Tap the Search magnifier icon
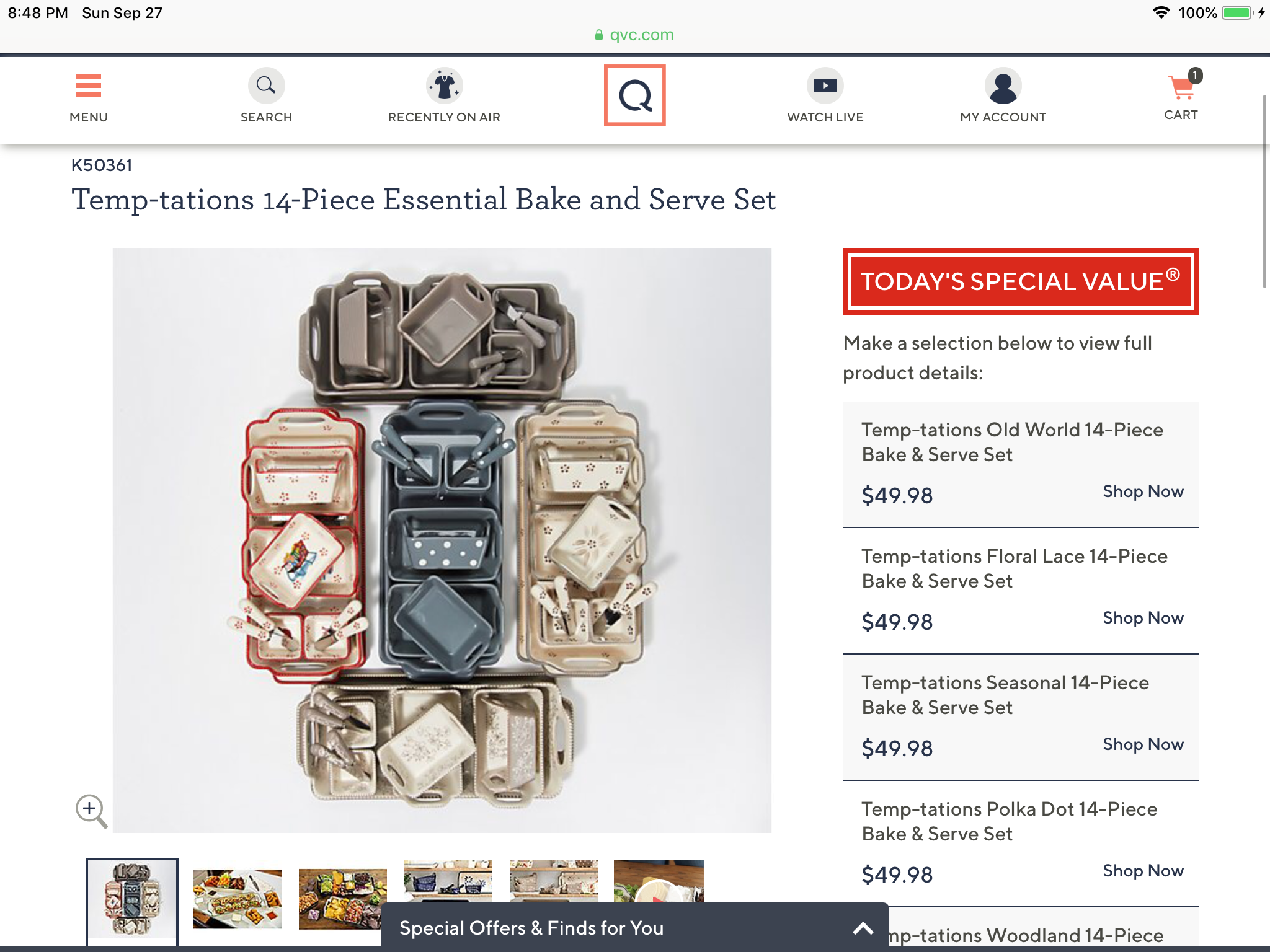This screenshot has width=1270, height=952. 266,86
